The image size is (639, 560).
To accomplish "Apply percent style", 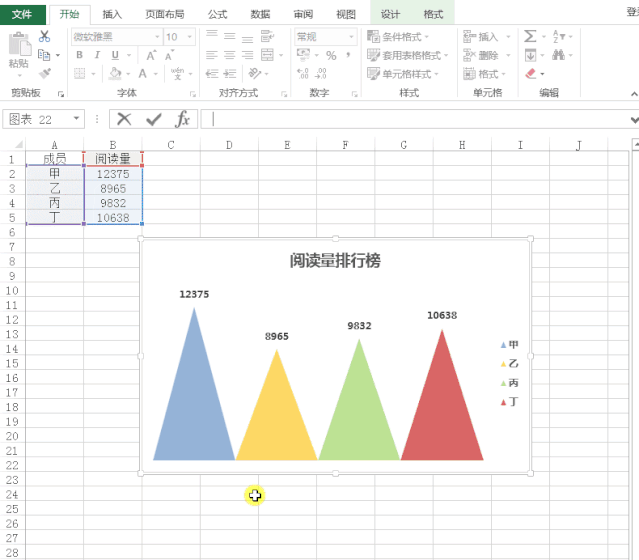I will point(331,55).
